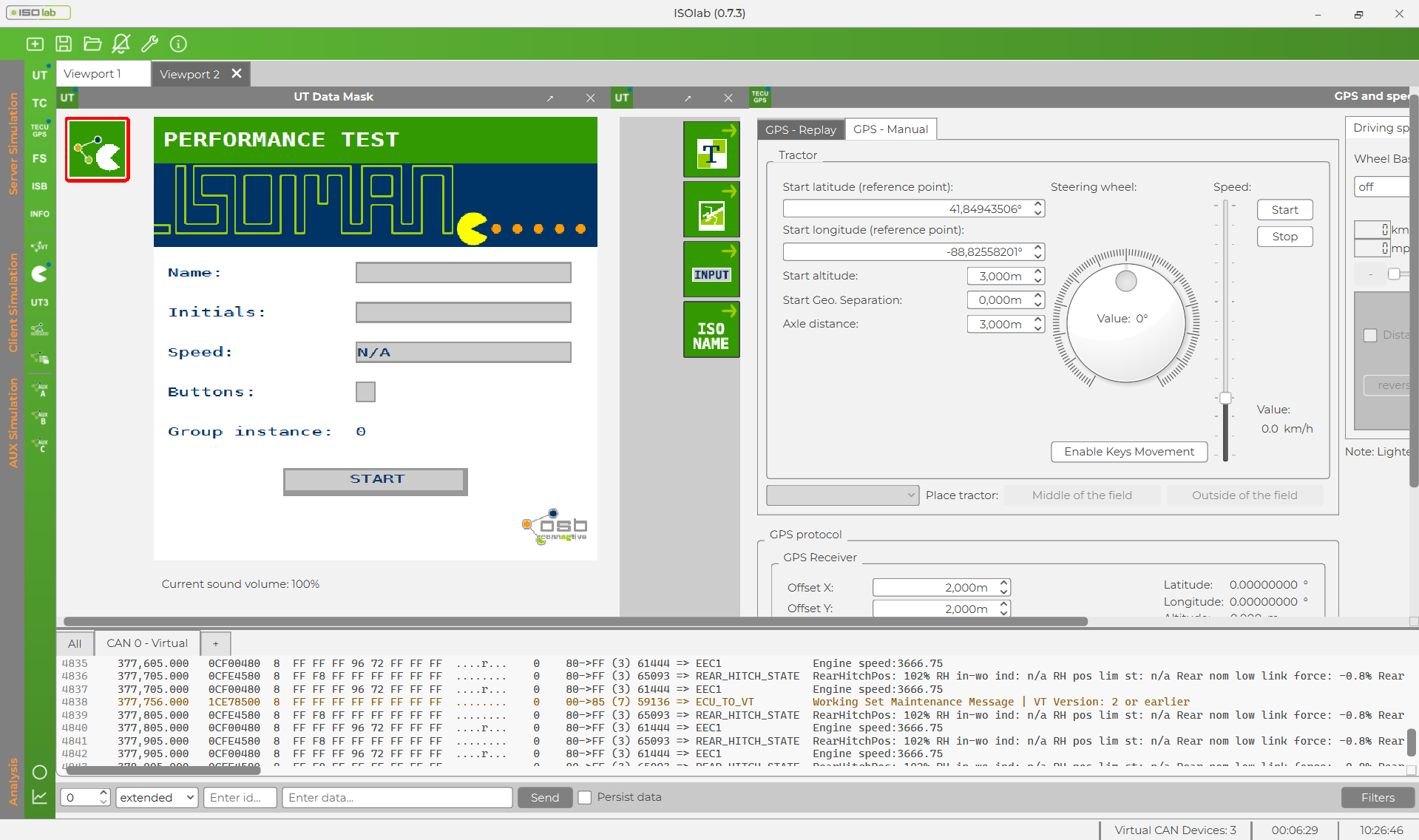Increase Start altitude stepper value

[x=1038, y=272]
